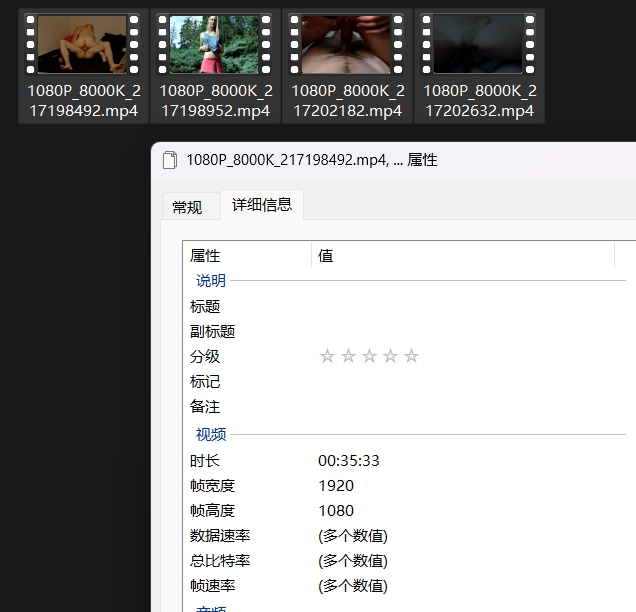
Task: Set rating to three stars
Action: click(x=370, y=356)
